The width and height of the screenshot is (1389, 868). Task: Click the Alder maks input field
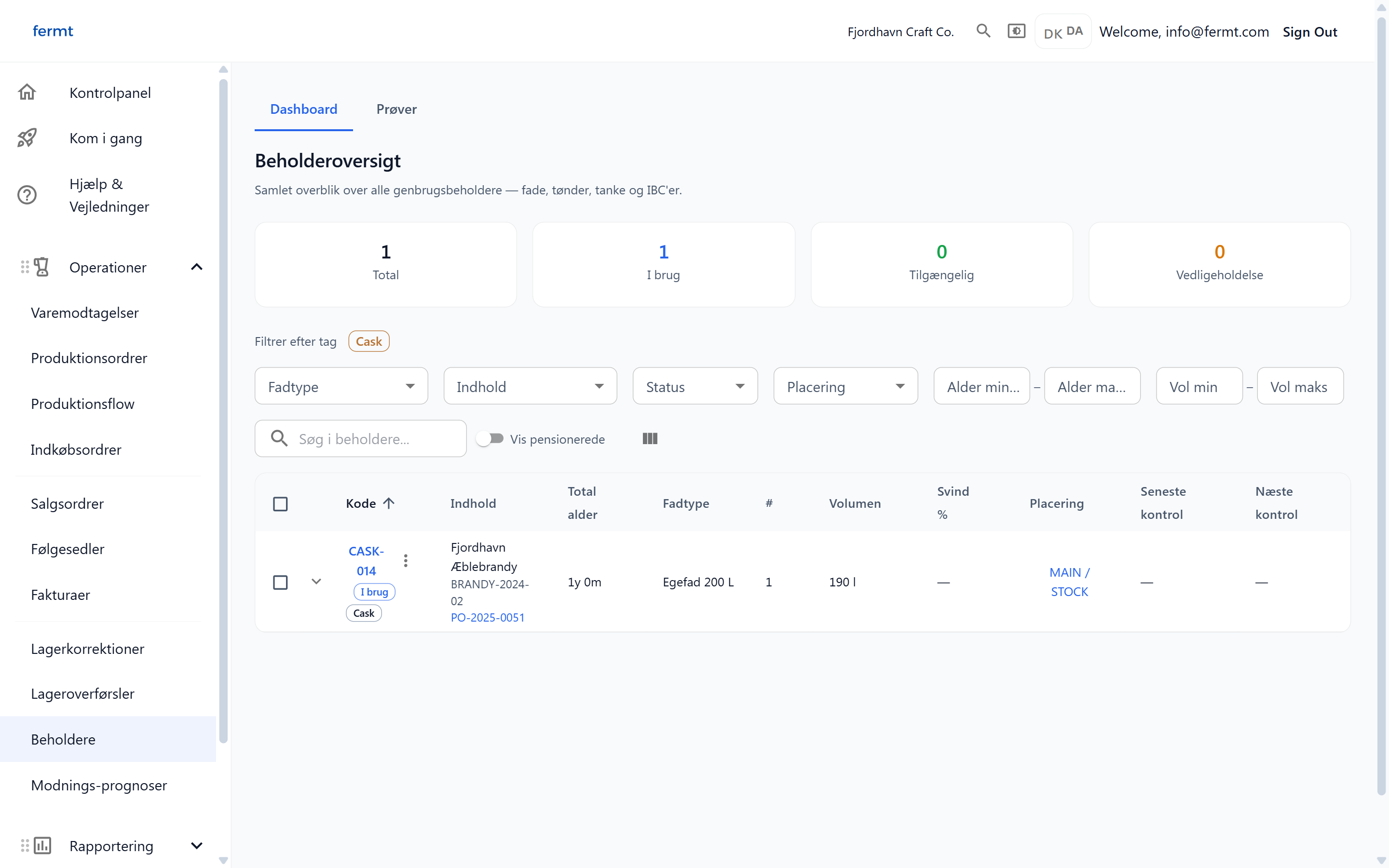[x=1092, y=386]
